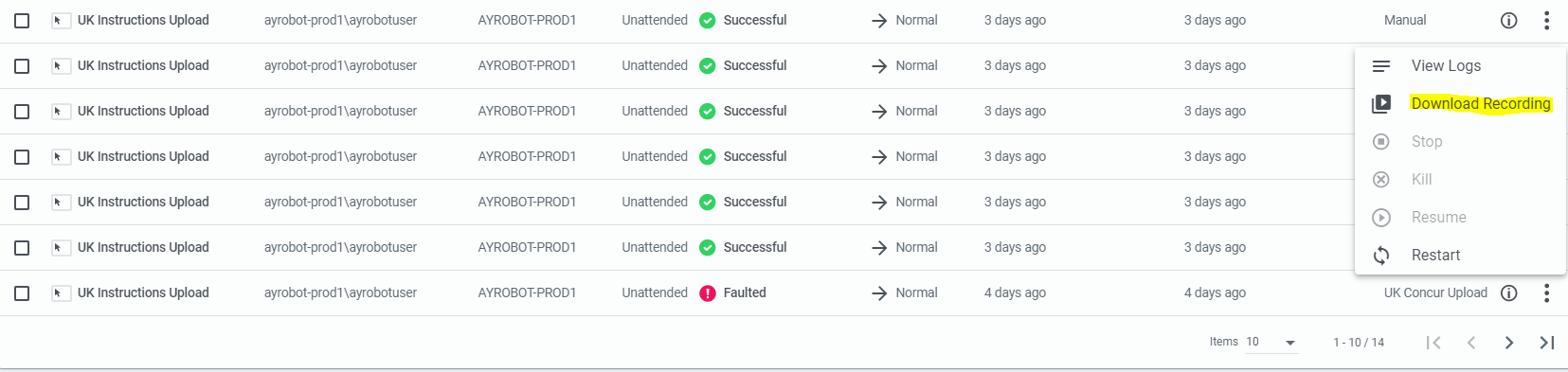Click UK Concur Upload source text
1568x372 pixels.
[x=1435, y=293]
